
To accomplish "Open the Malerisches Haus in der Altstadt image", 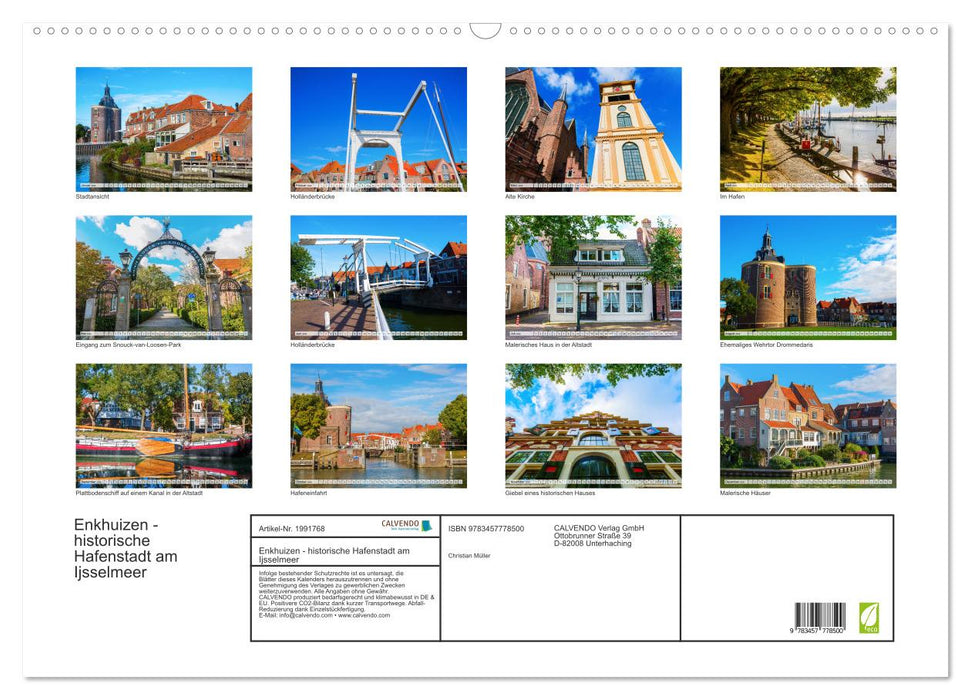I will 593,277.
